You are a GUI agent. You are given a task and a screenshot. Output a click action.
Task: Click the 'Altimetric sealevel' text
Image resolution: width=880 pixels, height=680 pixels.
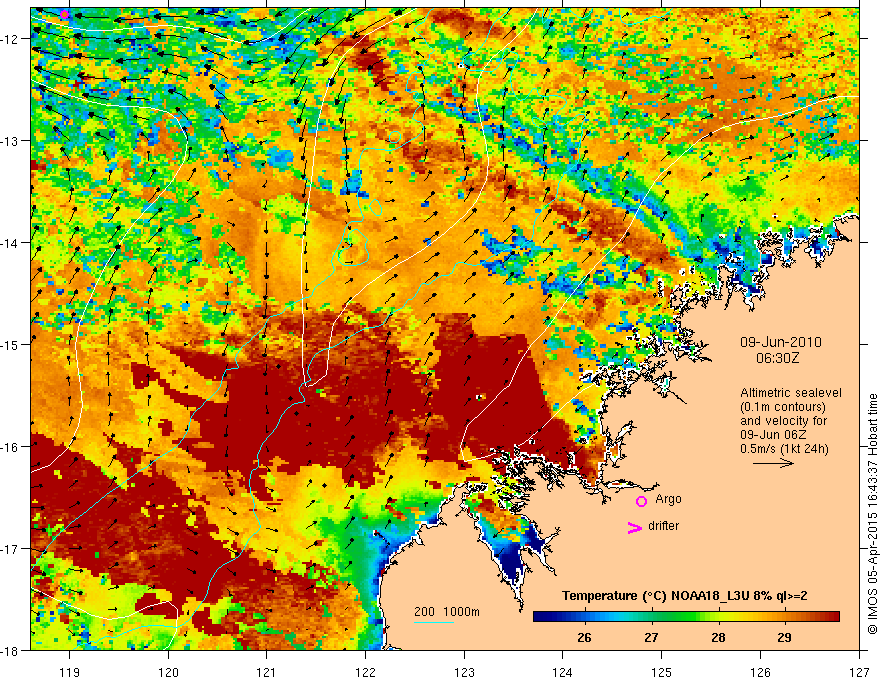click(x=791, y=393)
